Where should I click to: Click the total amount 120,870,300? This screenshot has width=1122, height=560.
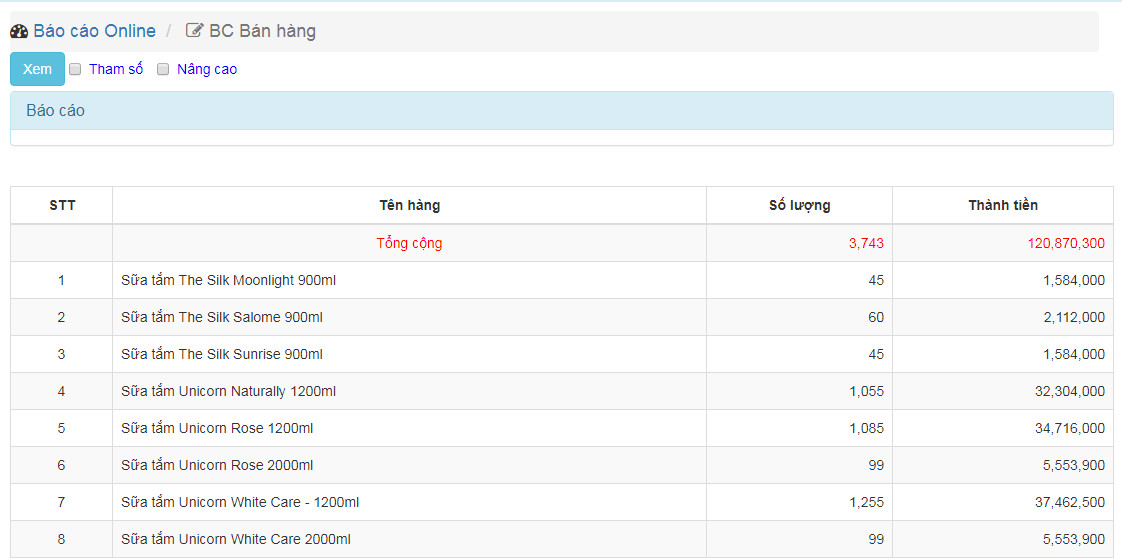1066,243
